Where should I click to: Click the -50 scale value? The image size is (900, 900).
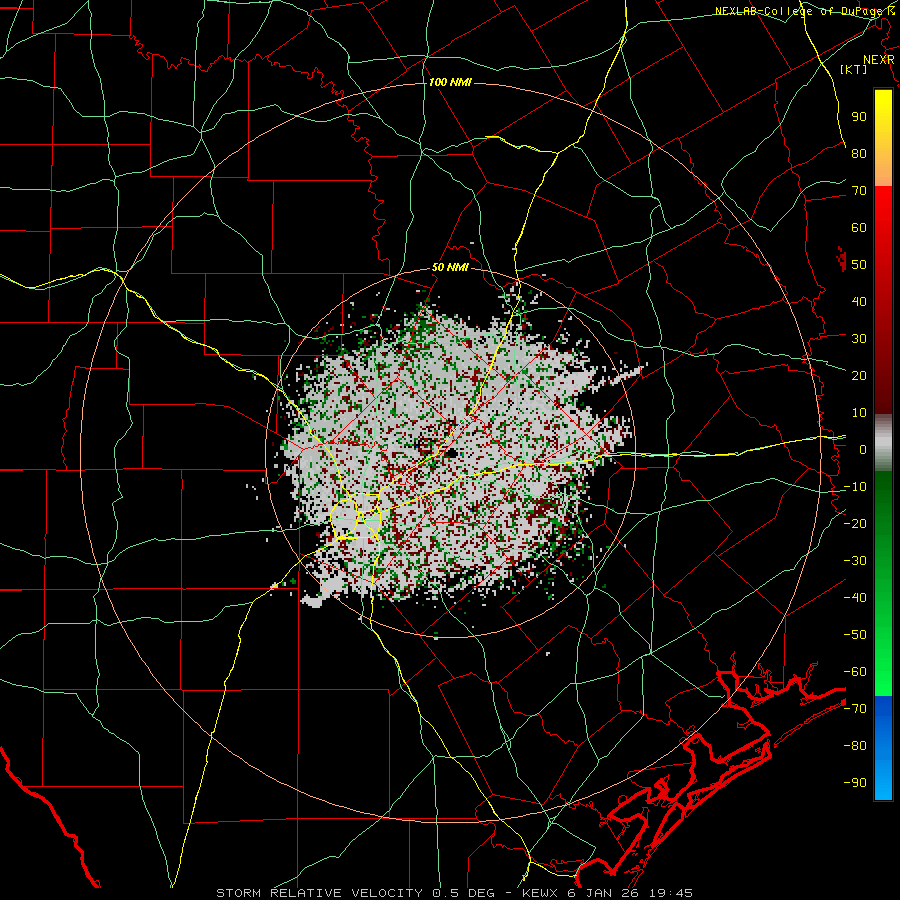[855, 635]
